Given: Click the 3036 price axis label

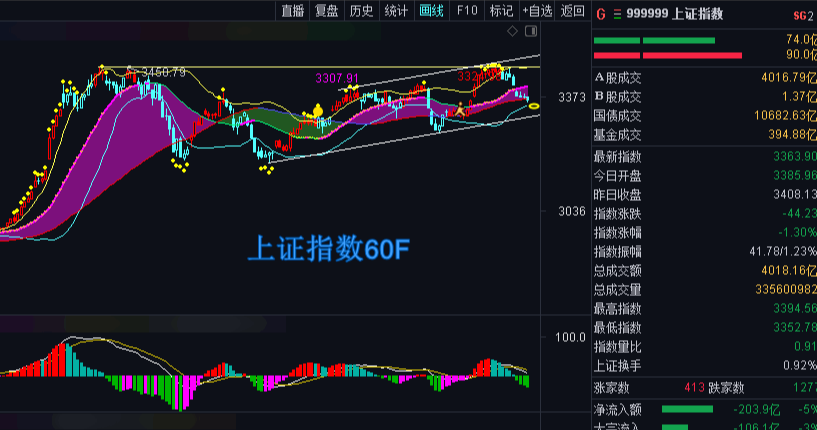Looking at the screenshot, I should point(572,211).
